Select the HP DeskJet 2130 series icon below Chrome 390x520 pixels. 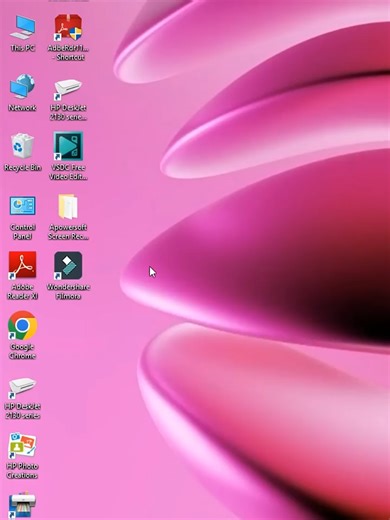coord(22,387)
